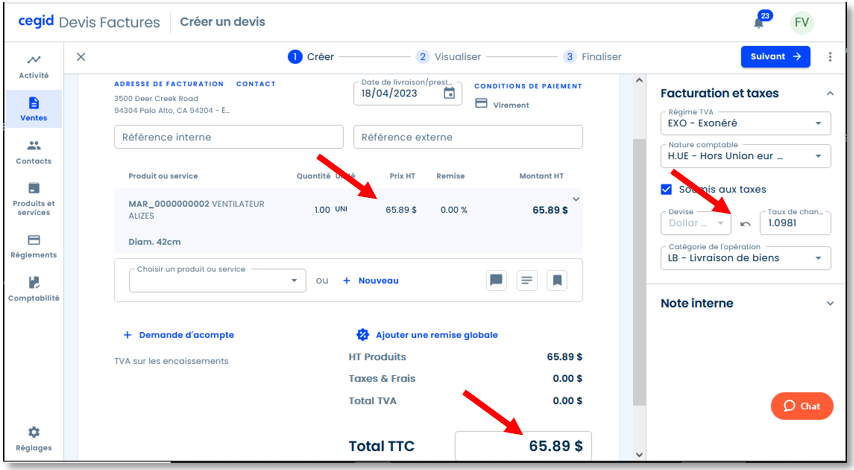
Task: Click the FV user avatar
Action: pyautogui.click(x=801, y=23)
